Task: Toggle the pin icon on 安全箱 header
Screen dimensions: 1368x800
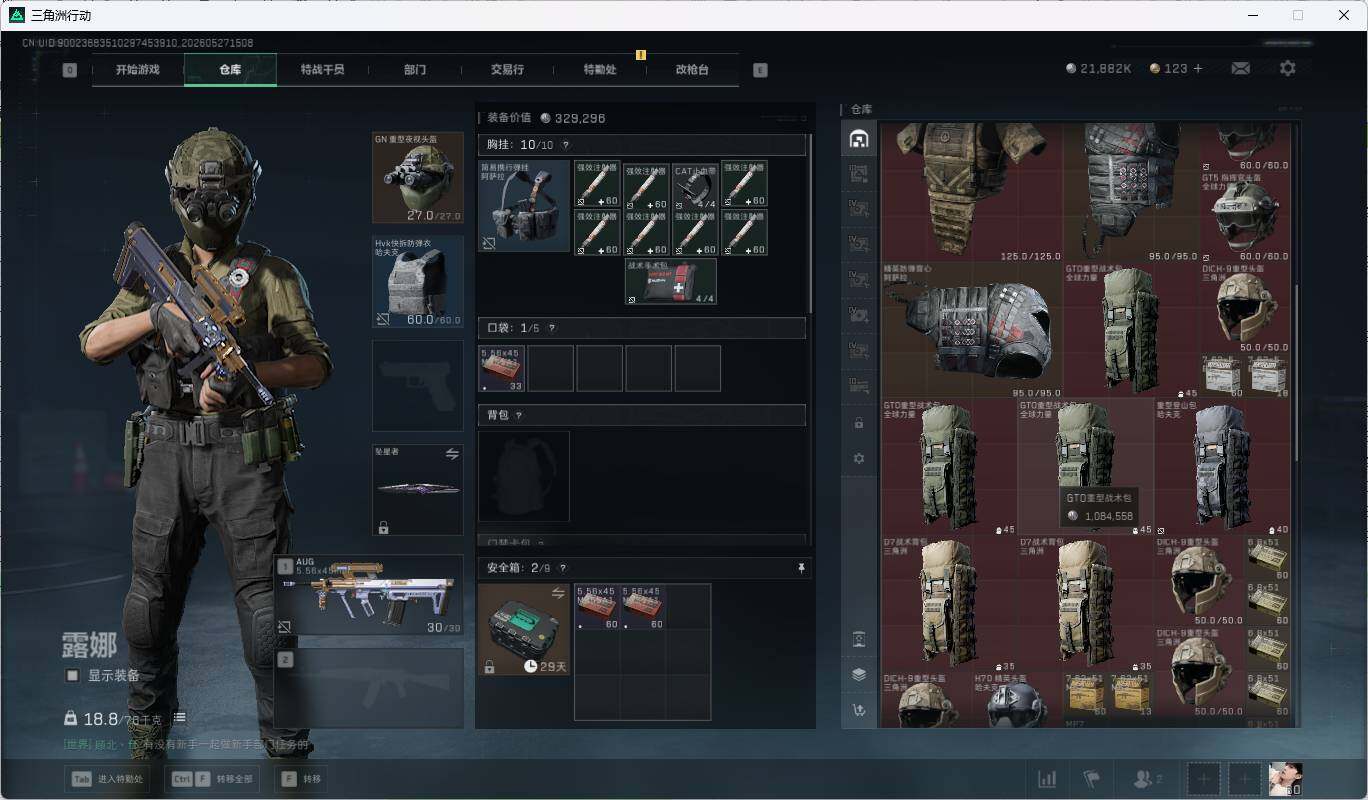Action: (x=800, y=568)
